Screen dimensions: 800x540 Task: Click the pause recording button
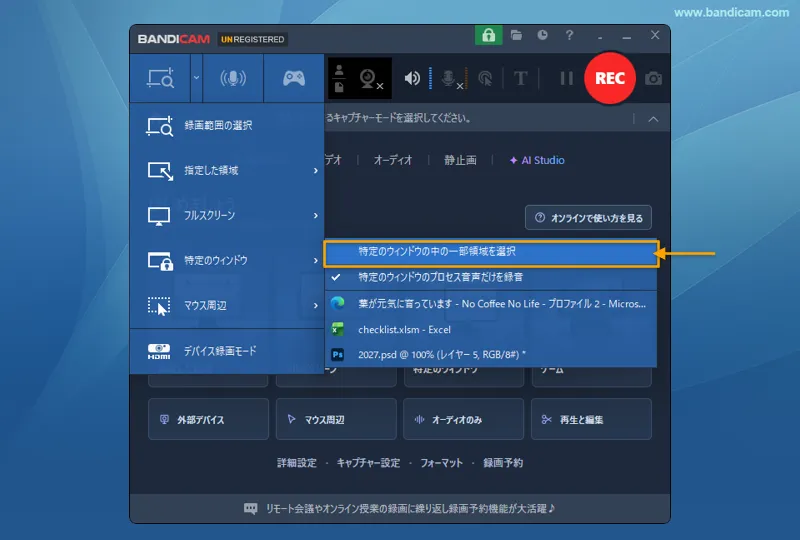click(566, 78)
